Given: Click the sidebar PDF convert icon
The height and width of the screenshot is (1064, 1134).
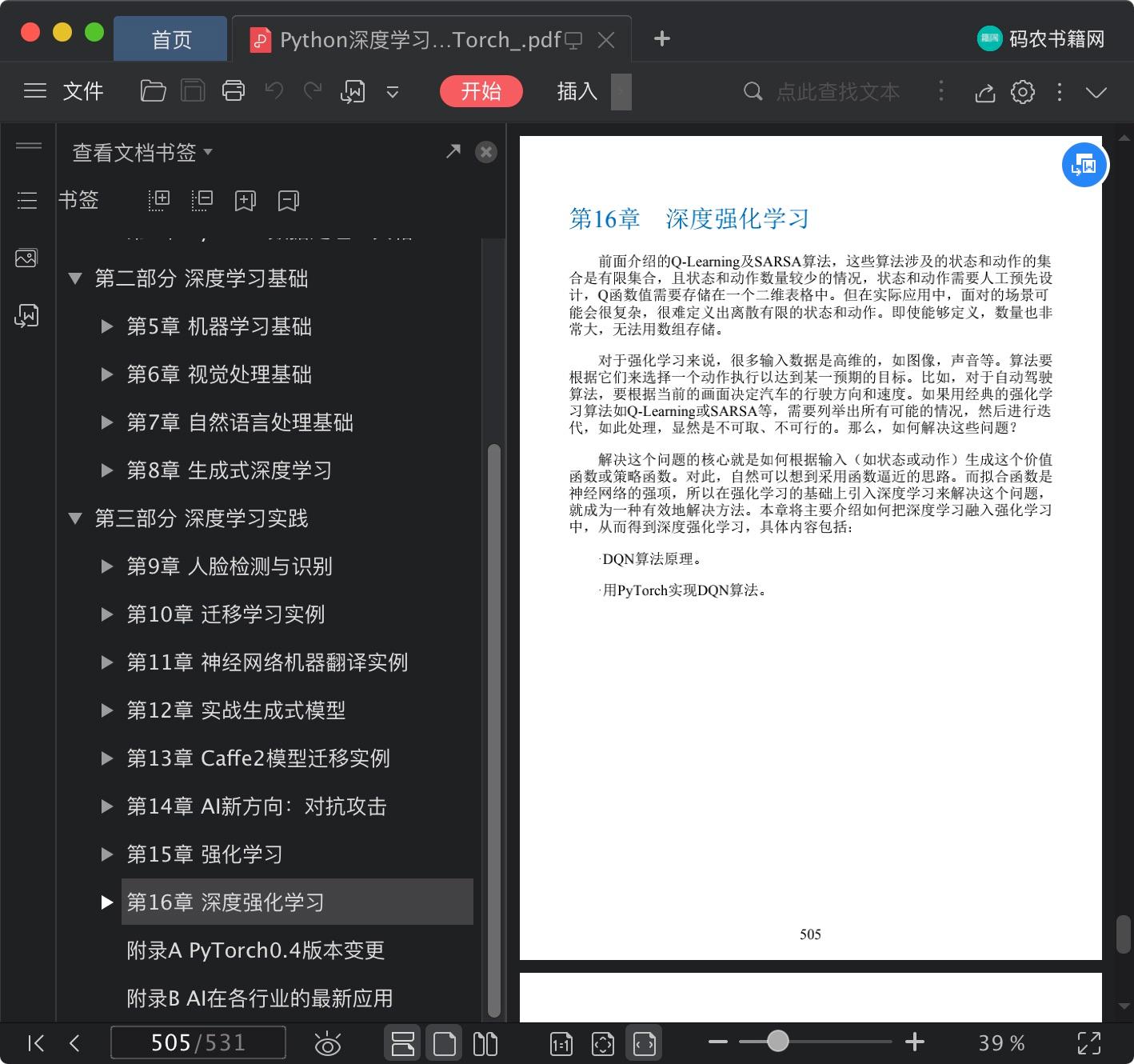Looking at the screenshot, I should click(x=26, y=315).
